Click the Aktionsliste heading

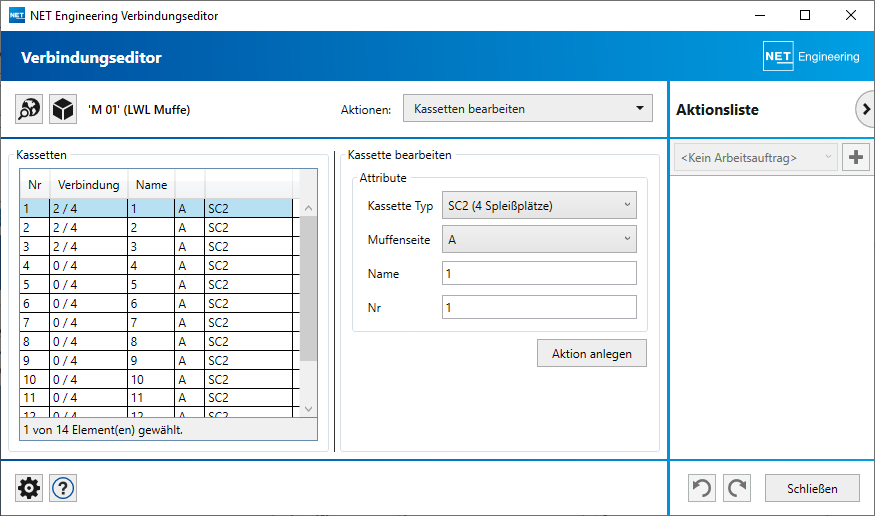pyautogui.click(x=717, y=110)
